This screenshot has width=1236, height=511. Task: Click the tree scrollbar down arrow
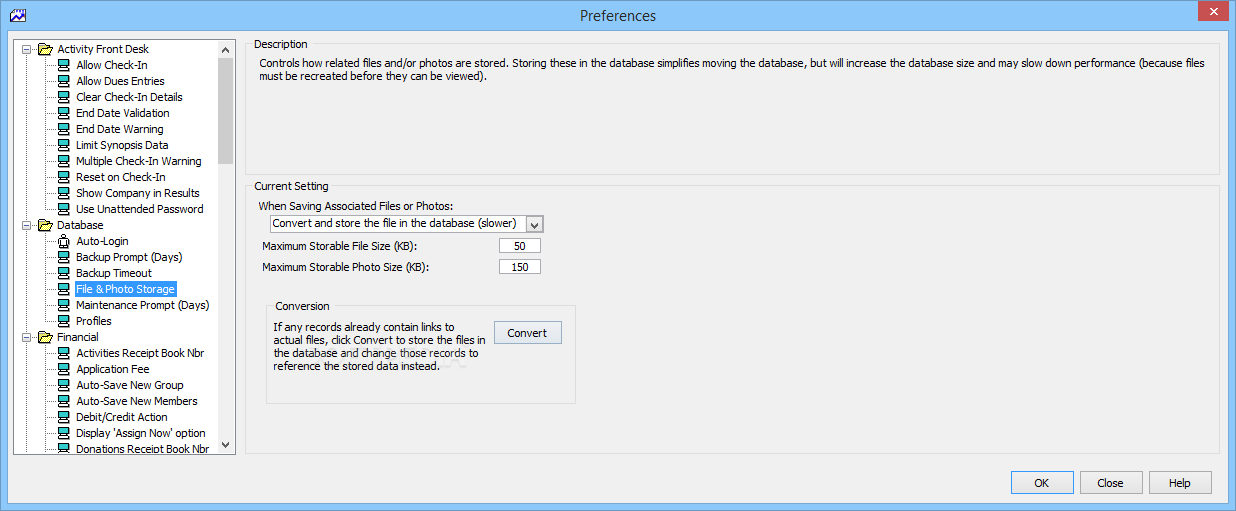click(x=225, y=445)
